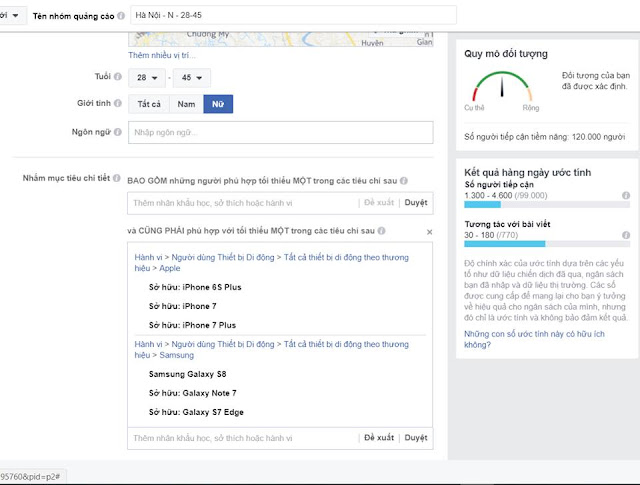Select Tất cả gender option
The image size is (640, 485).
click(149, 104)
